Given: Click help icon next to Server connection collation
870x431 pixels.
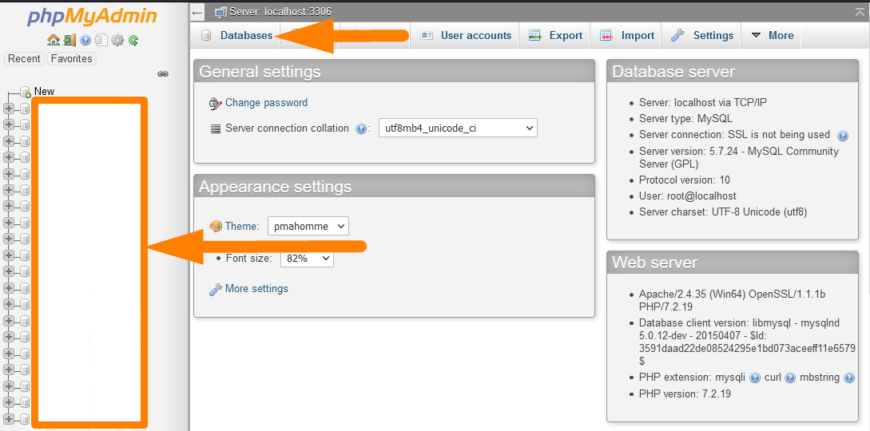Looking at the screenshot, I should tap(362, 129).
